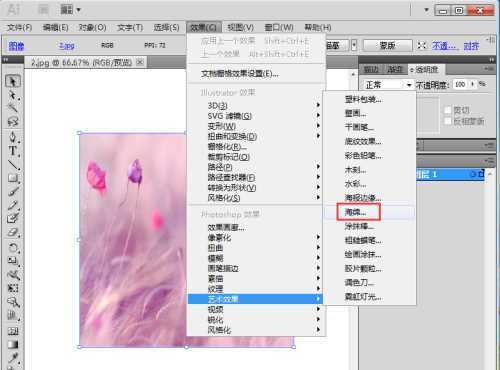Select the Warp tool
500x370 pixels.
coord(13,274)
